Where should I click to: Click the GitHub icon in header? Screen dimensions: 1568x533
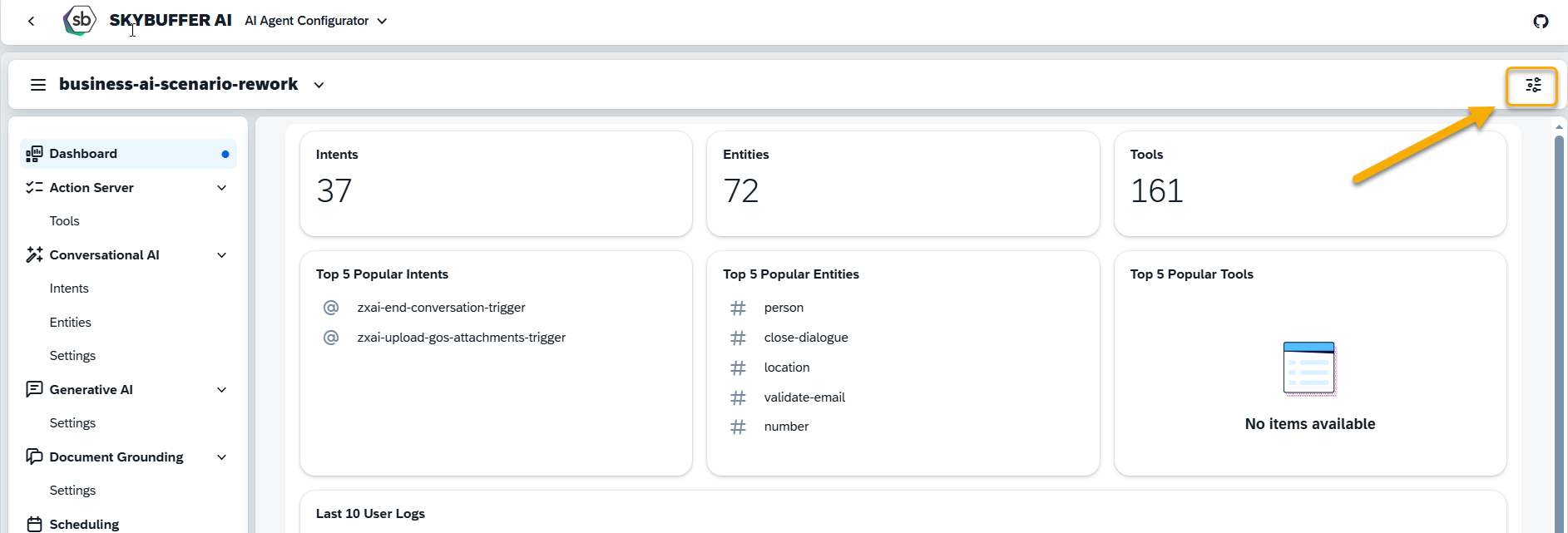point(1541,22)
